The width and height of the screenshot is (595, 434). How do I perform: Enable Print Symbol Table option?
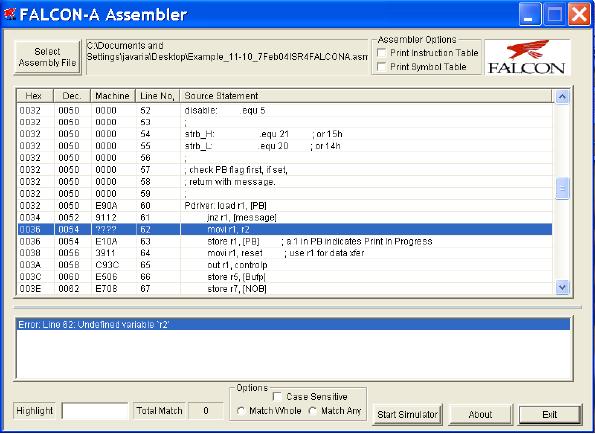pyautogui.click(x=382, y=67)
